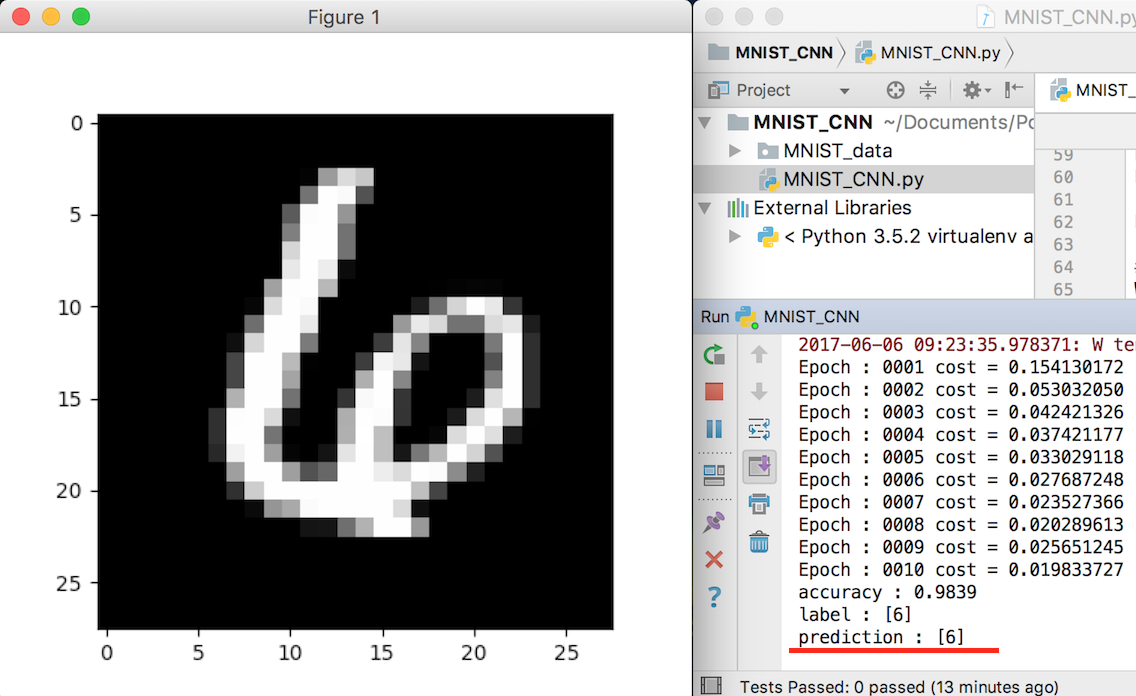The image size is (1136, 696).
Task: Click the MNIST_CNN run configuration tab
Action: click(798, 316)
